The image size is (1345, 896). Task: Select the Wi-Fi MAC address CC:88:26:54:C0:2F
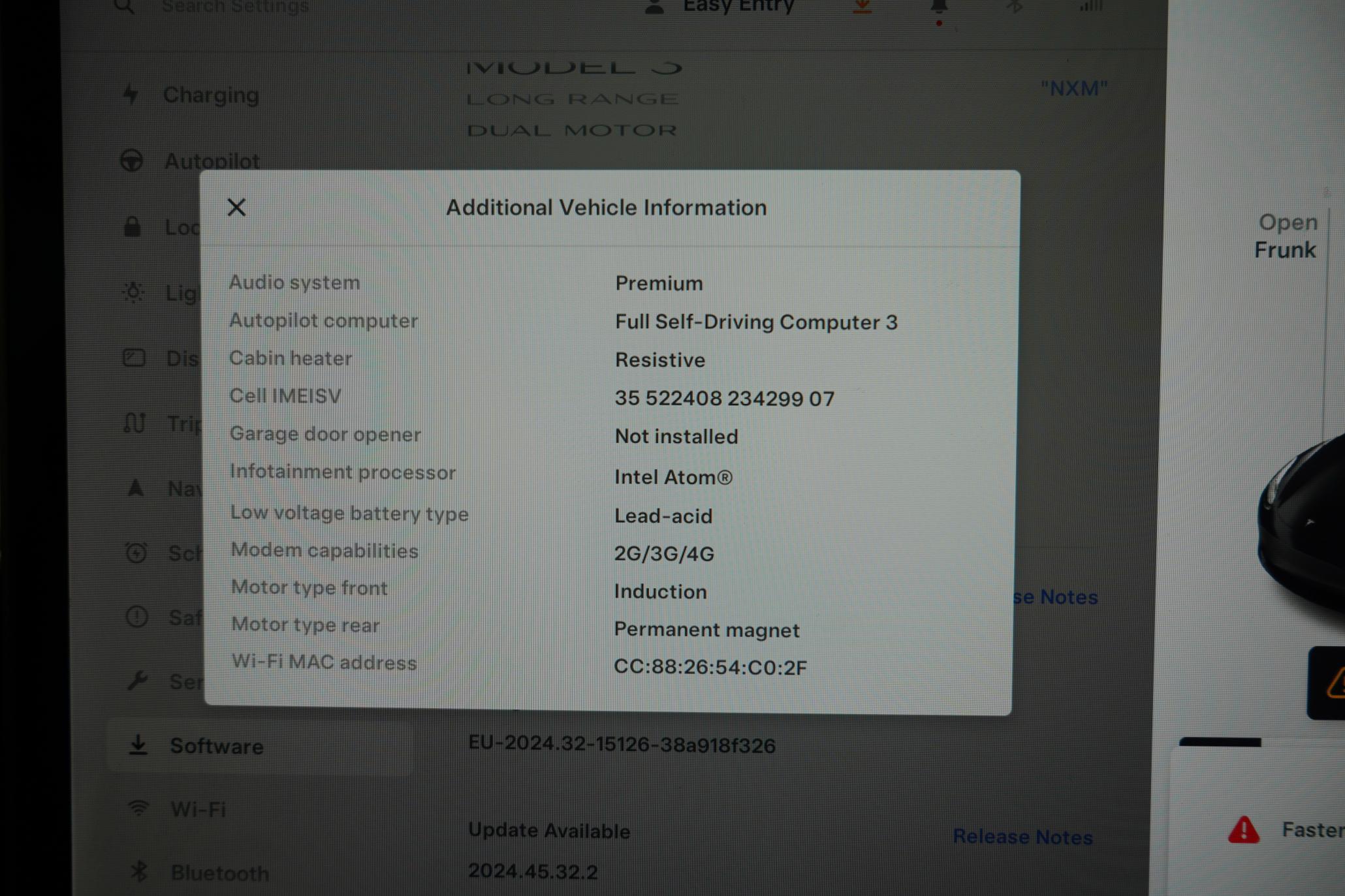[x=710, y=667]
